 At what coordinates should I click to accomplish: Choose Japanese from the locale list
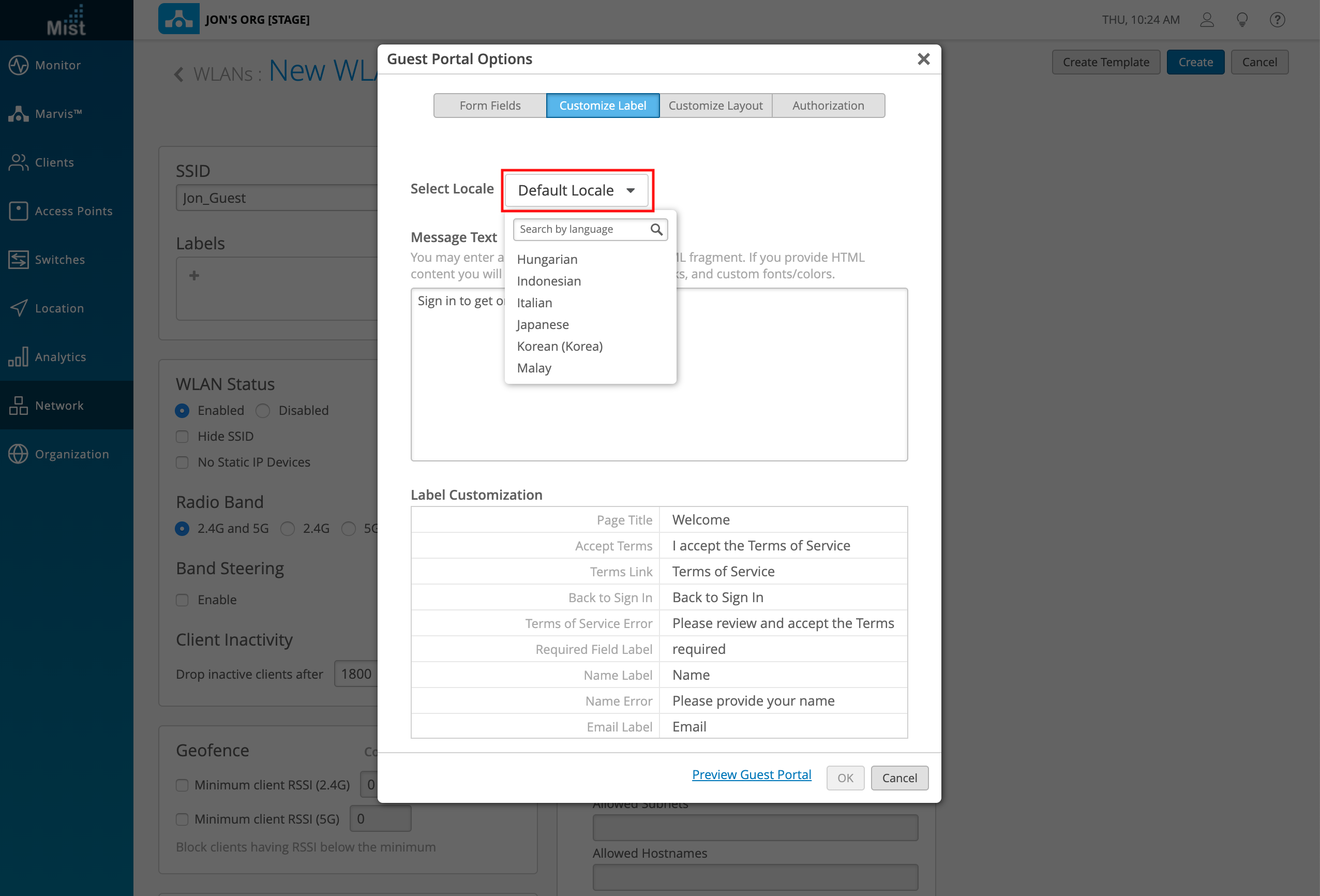click(543, 324)
